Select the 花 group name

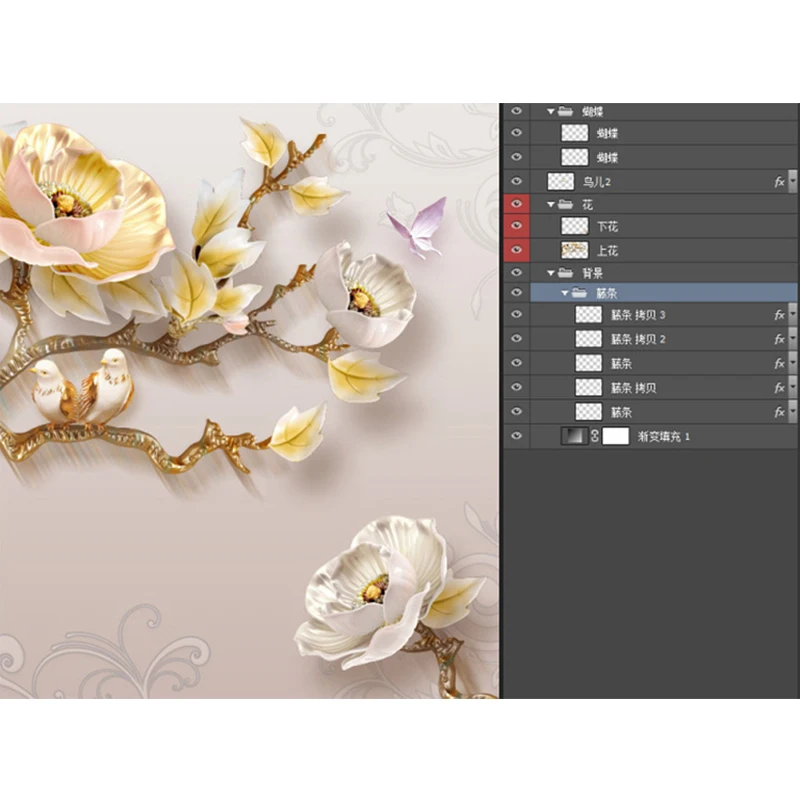(x=587, y=205)
